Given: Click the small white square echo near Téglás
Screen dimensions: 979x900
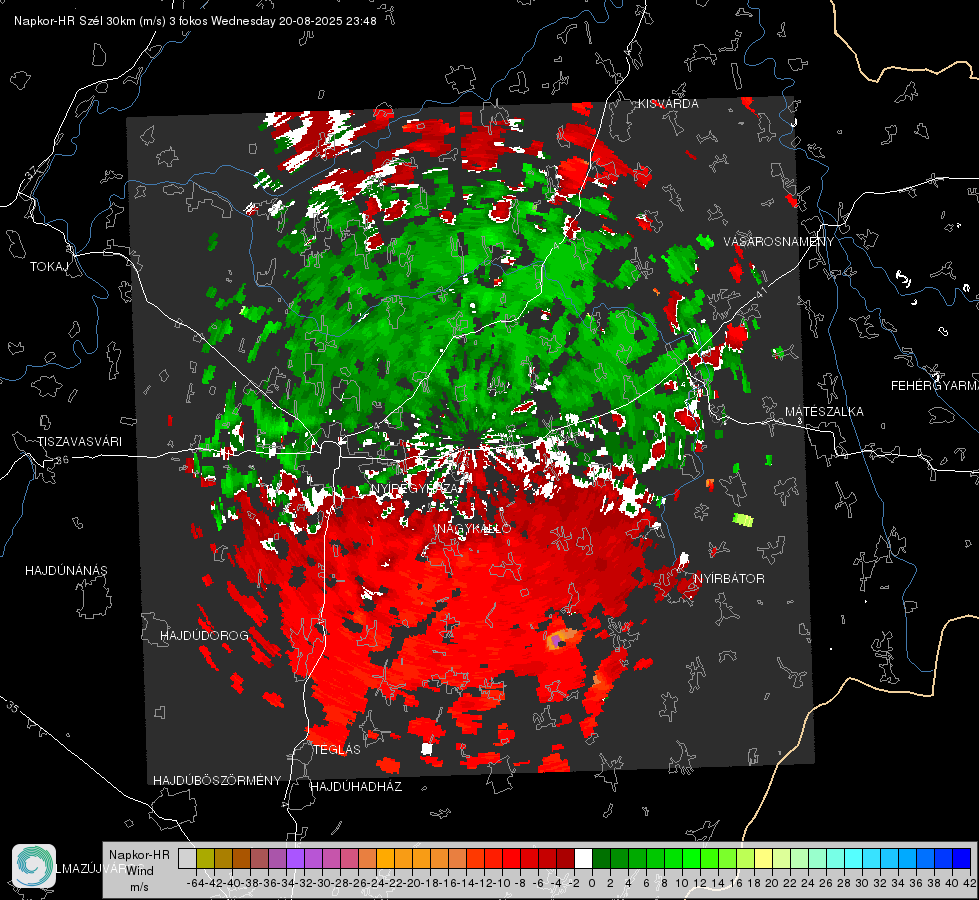Looking at the screenshot, I should 427,748.
